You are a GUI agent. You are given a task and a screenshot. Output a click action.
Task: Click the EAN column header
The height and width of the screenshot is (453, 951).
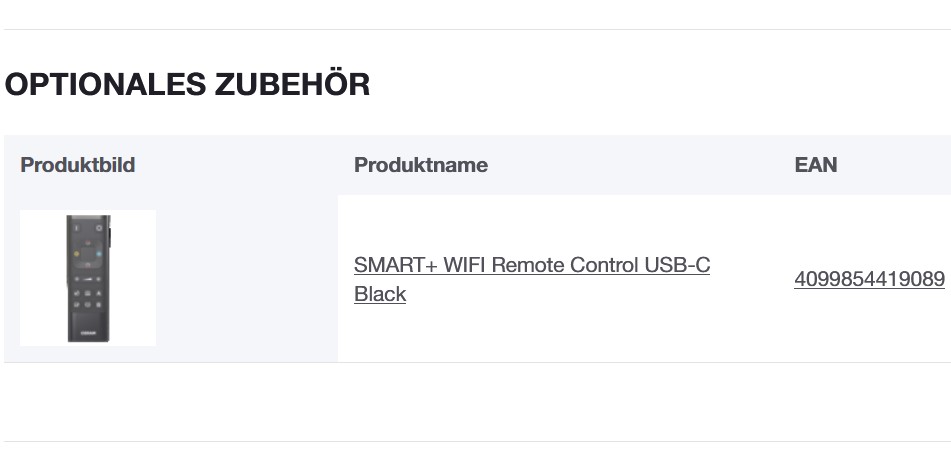[x=816, y=165]
